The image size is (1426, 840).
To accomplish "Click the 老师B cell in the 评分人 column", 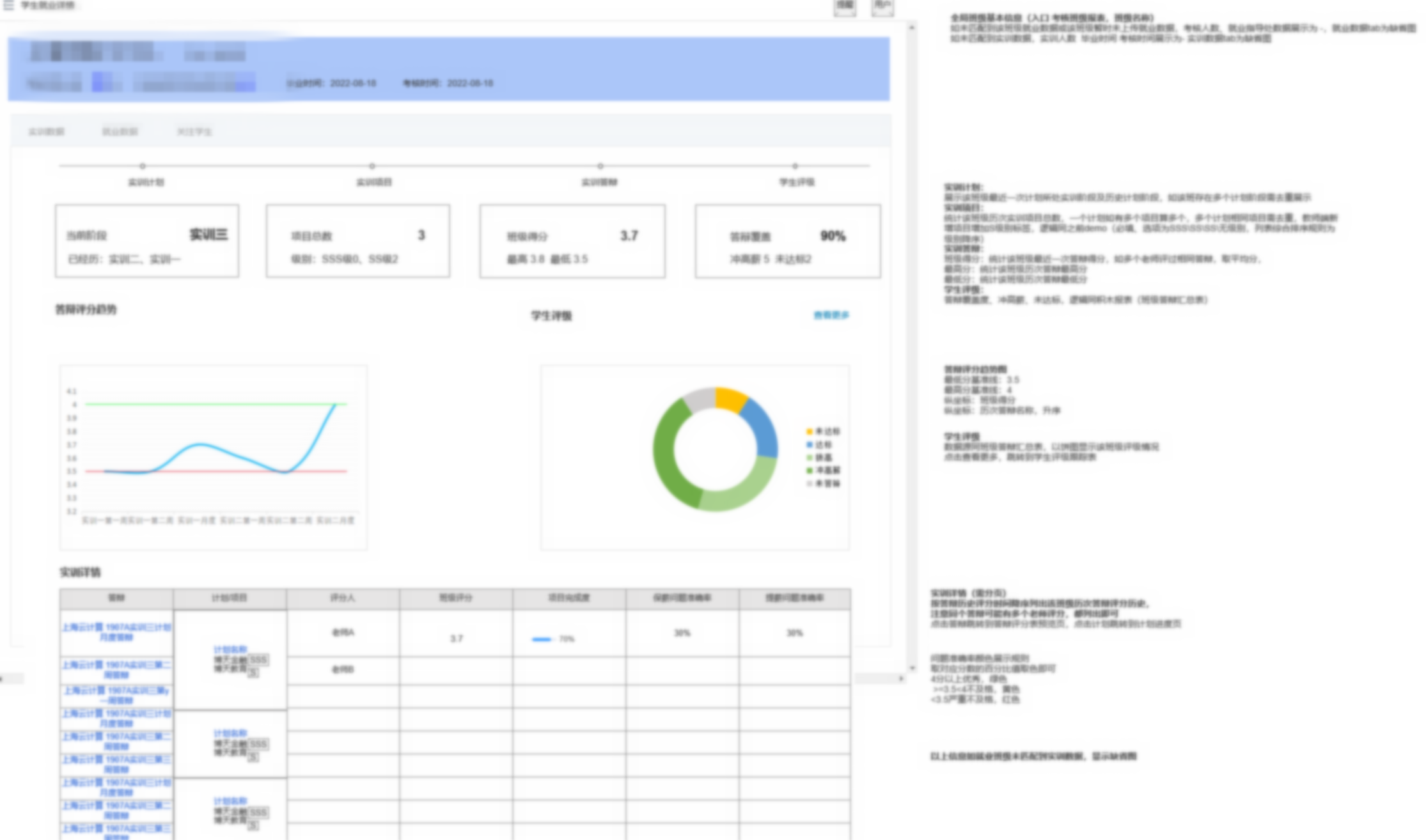I will point(343,669).
